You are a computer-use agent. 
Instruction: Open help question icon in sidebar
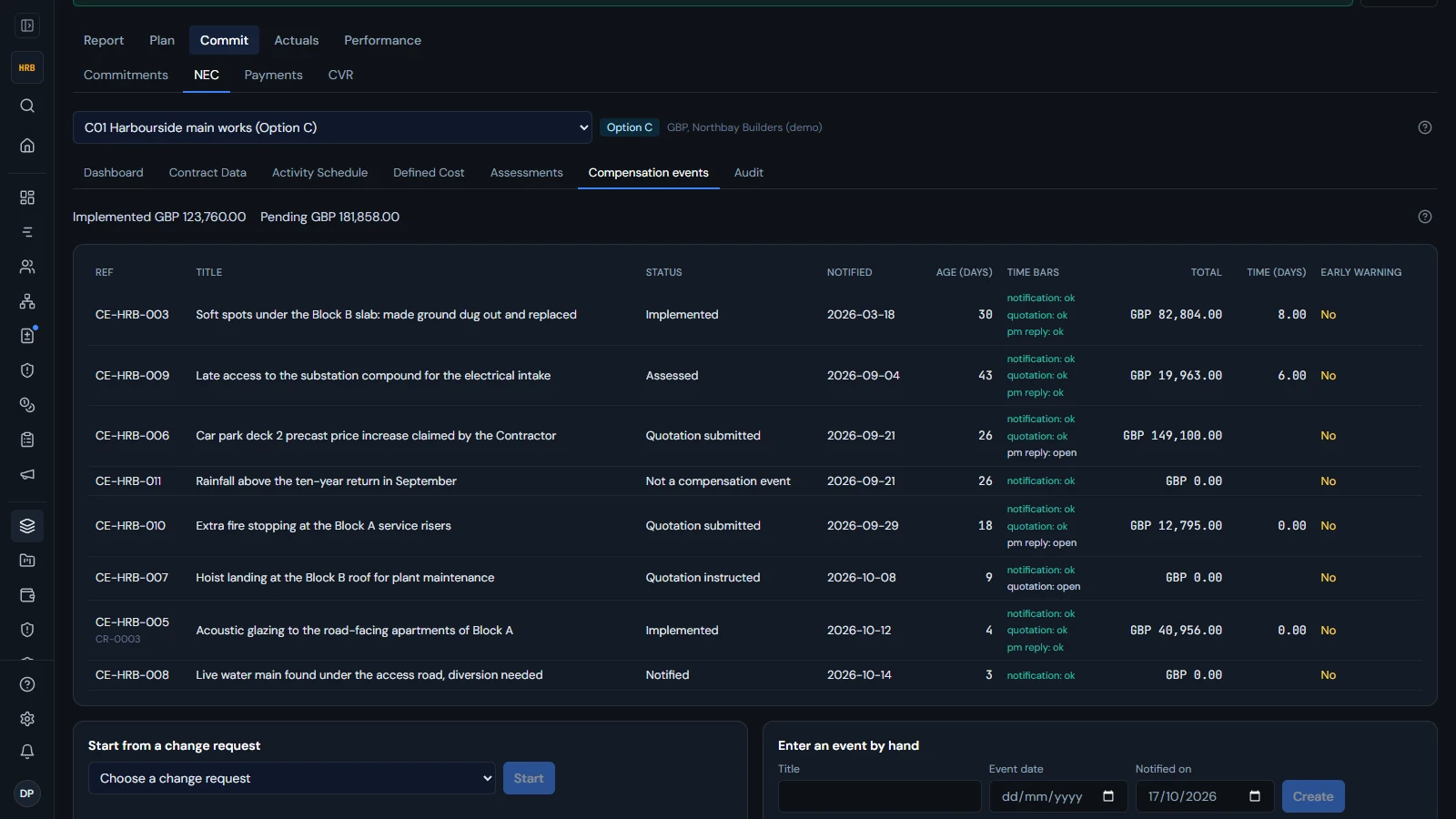27,684
